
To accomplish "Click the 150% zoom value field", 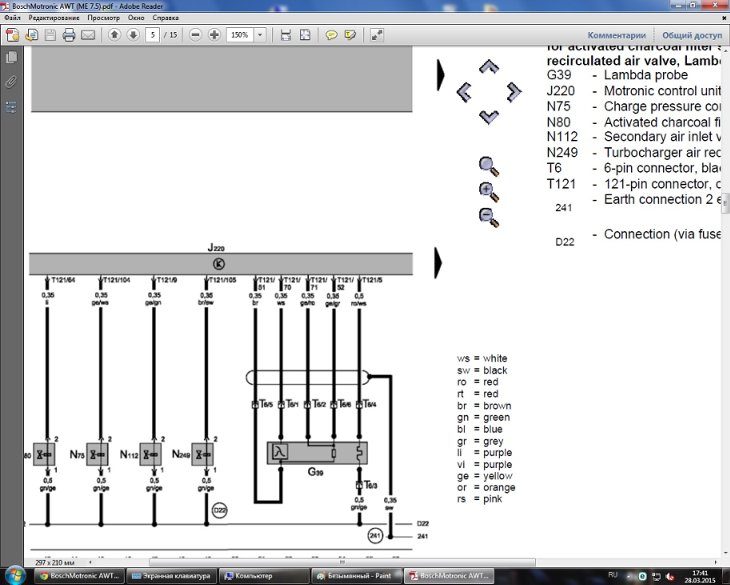I will pyautogui.click(x=240, y=35).
